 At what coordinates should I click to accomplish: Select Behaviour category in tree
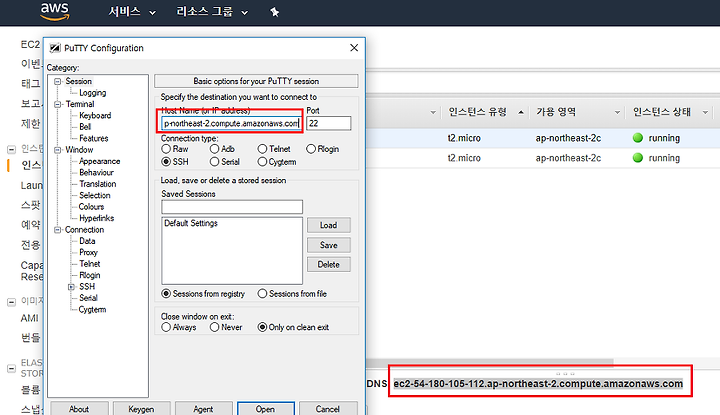click(x=96, y=173)
